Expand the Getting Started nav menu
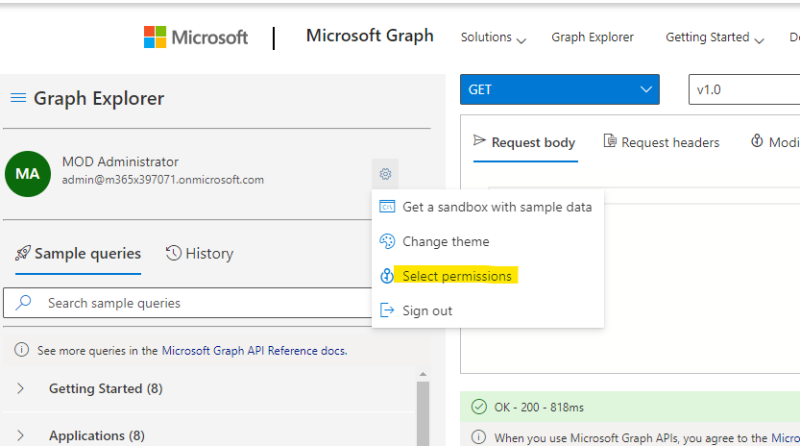Screen dimensions: 800x446 [714, 37]
